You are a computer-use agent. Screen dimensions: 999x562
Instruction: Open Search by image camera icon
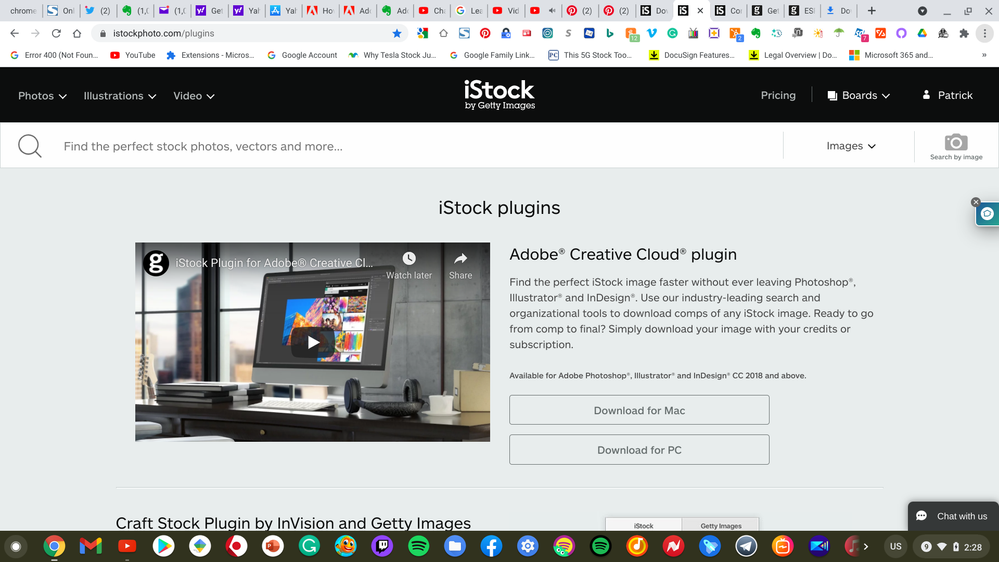tap(956, 146)
